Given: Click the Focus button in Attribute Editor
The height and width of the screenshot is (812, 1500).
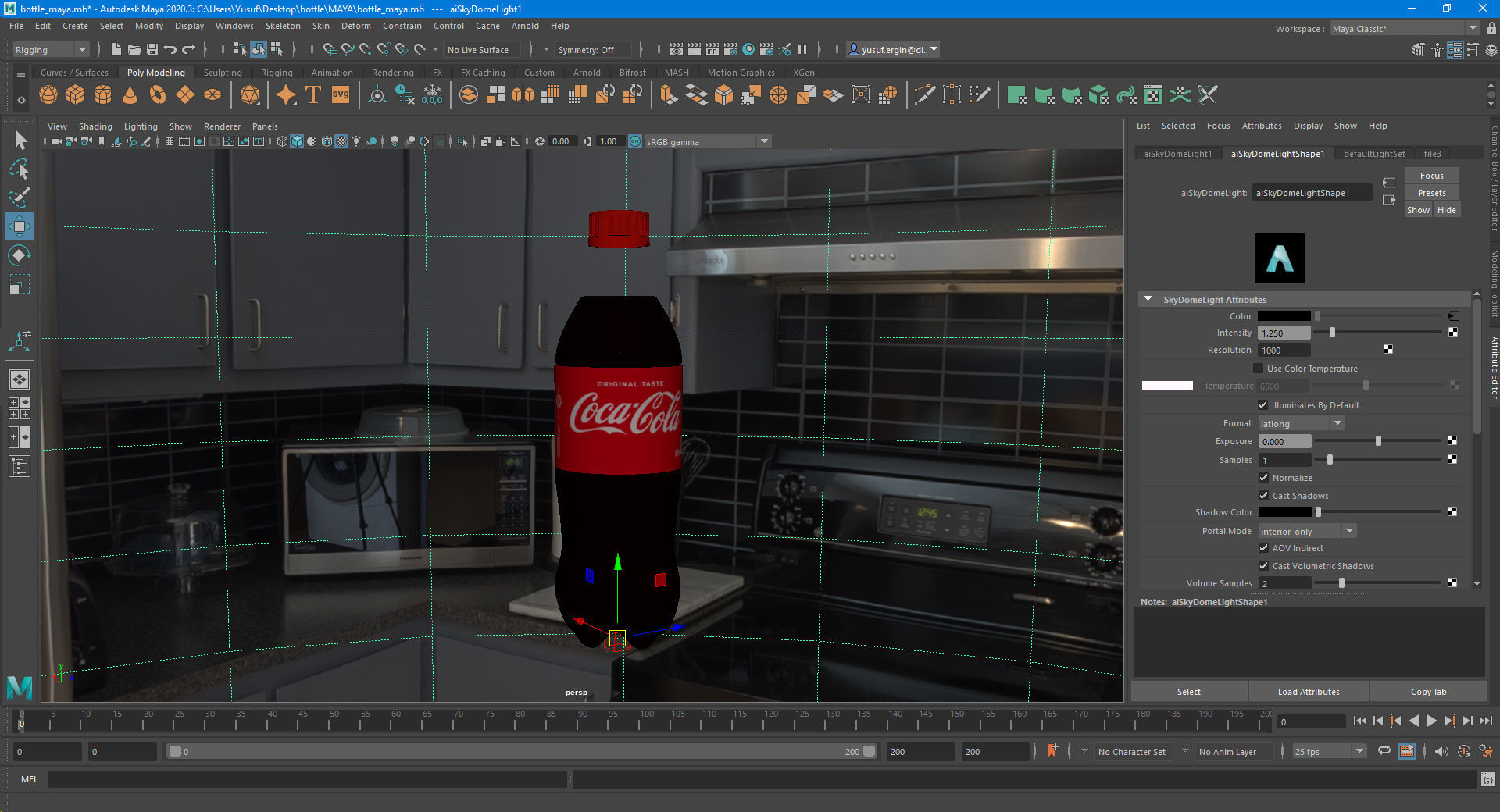Looking at the screenshot, I should click(1431, 176).
